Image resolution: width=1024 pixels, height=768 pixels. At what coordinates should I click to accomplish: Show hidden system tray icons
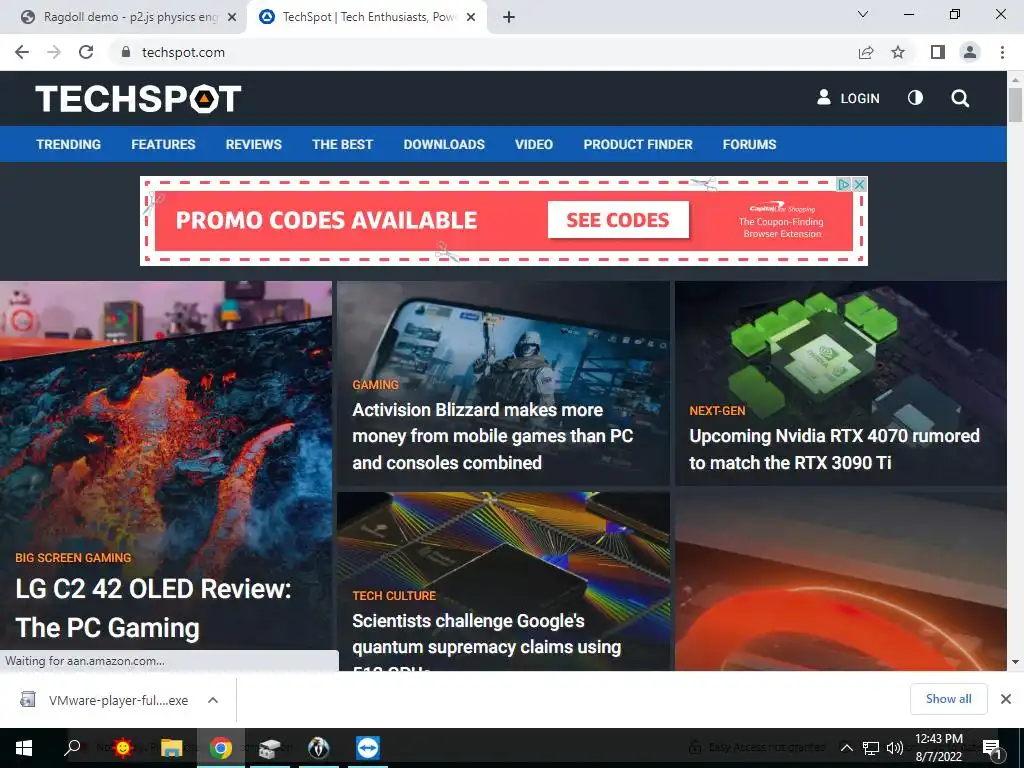click(846, 748)
